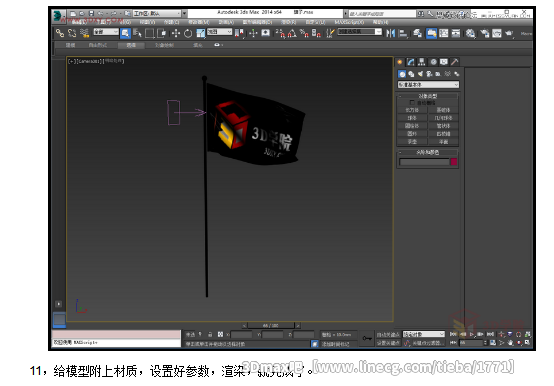Open the Select by Name dialog icon
The height and width of the screenshot is (386, 554).
point(137,34)
